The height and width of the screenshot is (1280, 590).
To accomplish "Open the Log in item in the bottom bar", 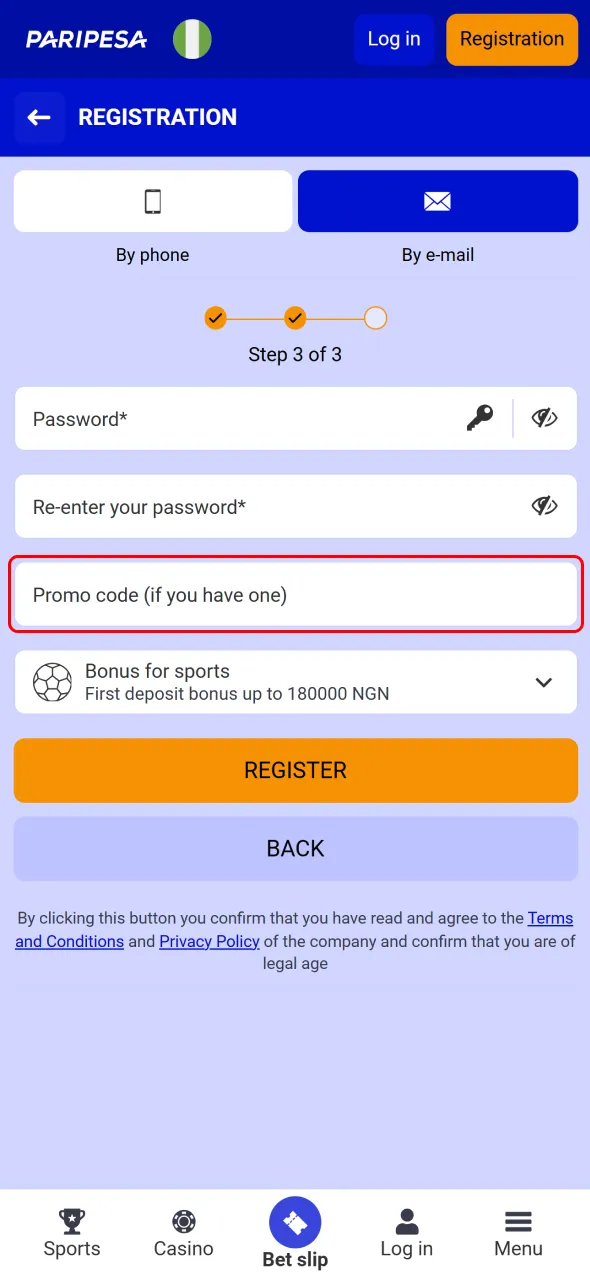I will [x=406, y=1221].
